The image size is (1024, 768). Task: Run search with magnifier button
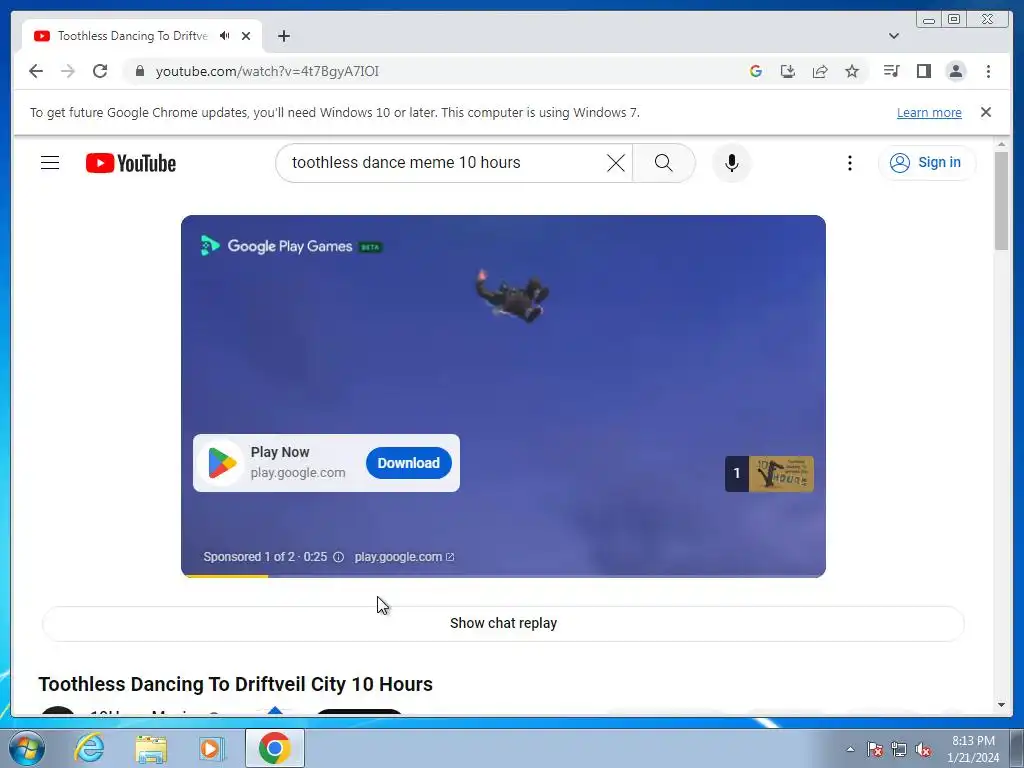pyautogui.click(x=664, y=163)
